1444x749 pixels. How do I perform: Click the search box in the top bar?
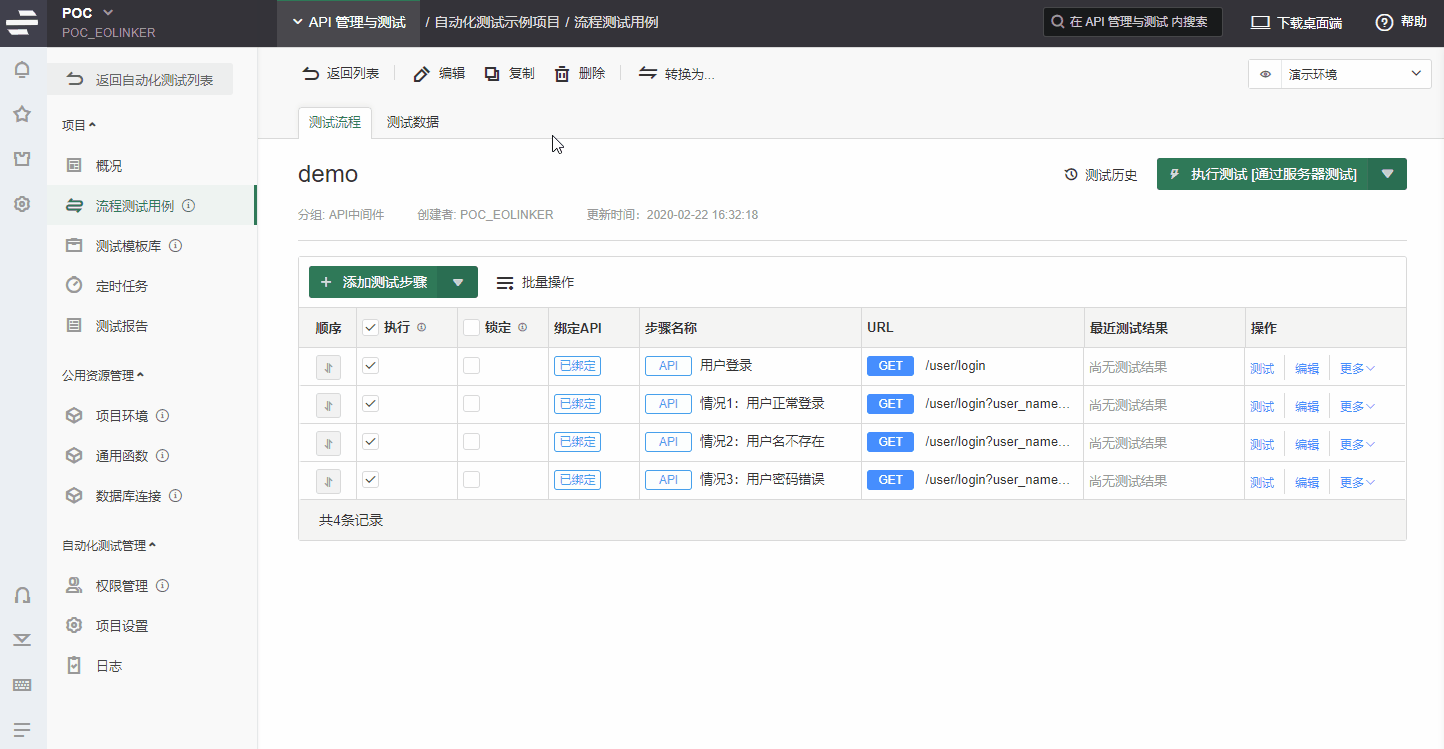tap(1132, 22)
